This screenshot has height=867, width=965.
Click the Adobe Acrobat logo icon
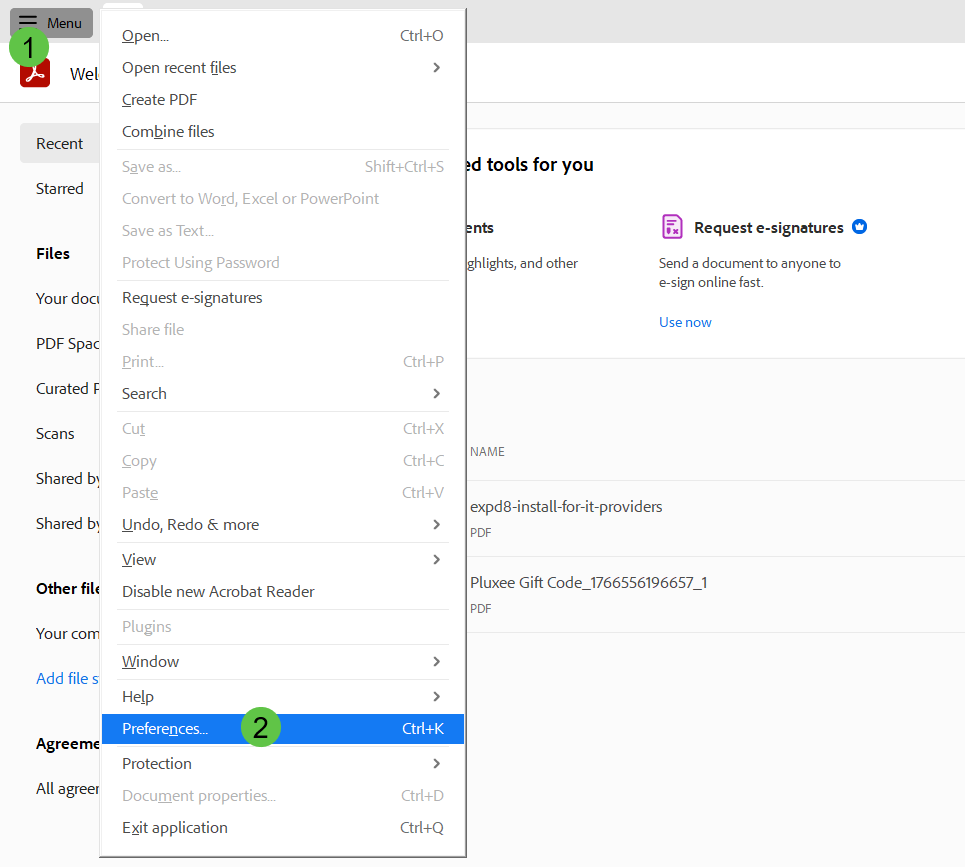click(x=36, y=75)
